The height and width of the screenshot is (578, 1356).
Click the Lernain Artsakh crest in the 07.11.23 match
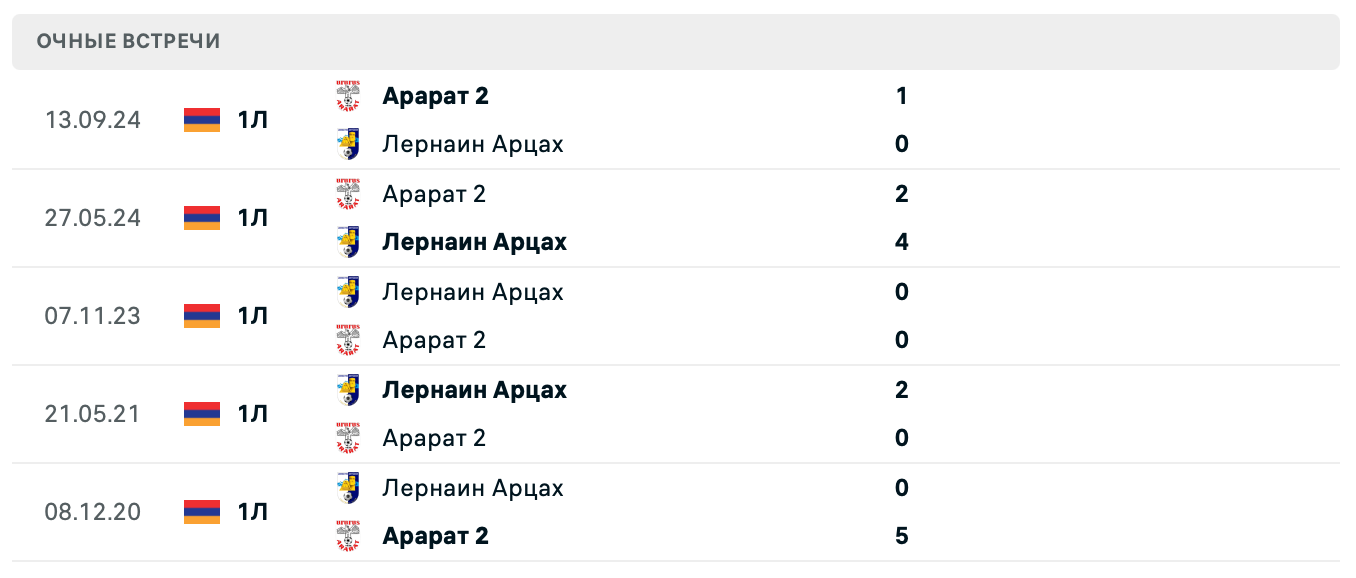(349, 291)
